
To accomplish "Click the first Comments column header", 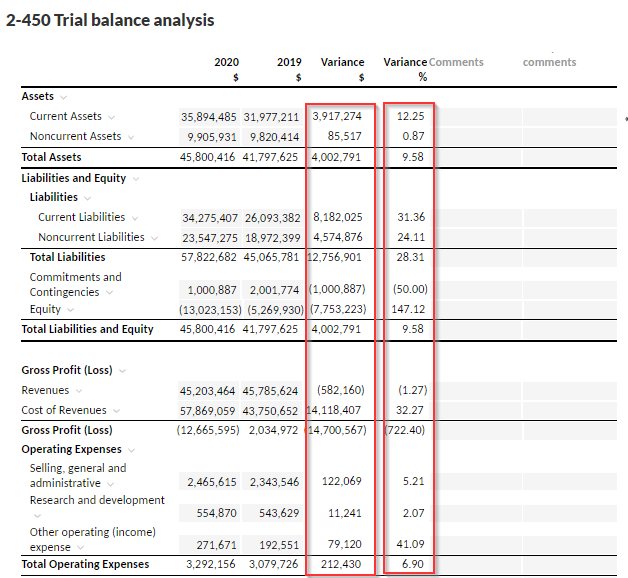I will 456,62.
